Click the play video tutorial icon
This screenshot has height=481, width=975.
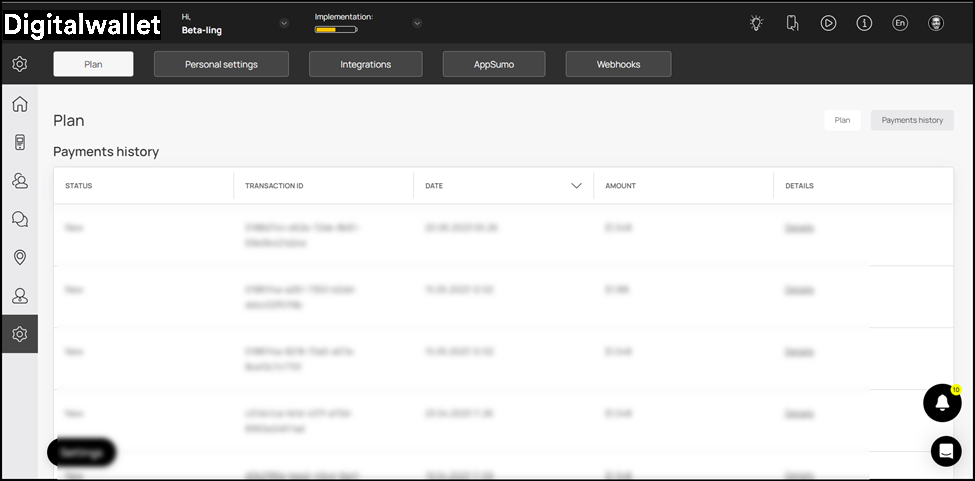[828, 23]
